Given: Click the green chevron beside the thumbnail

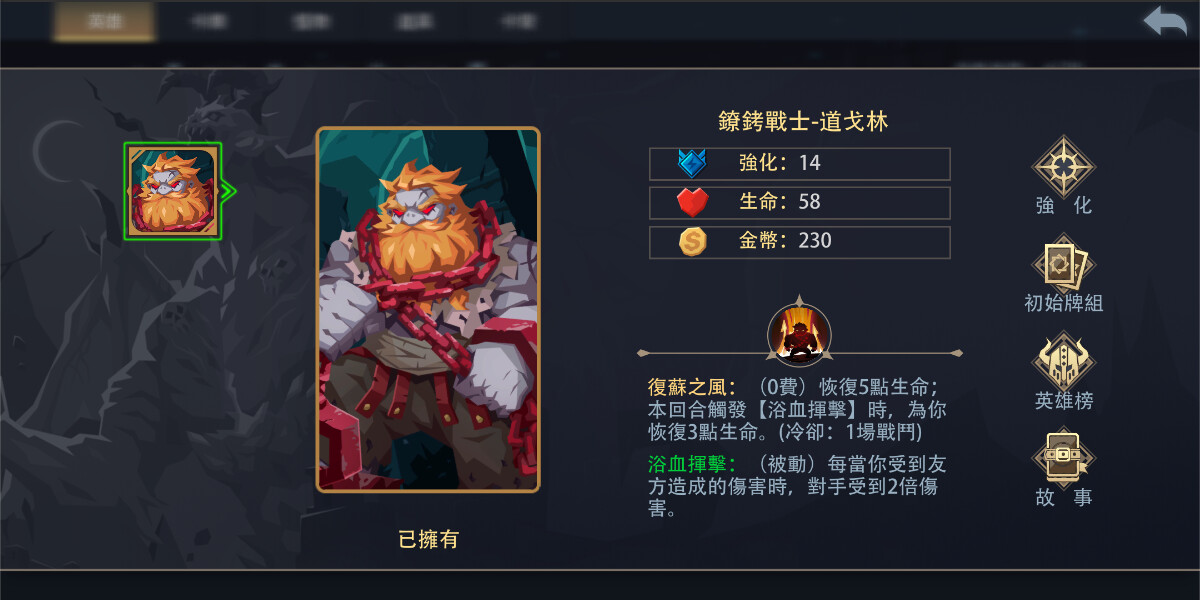Looking at the screenshot, I should [228, 190].
